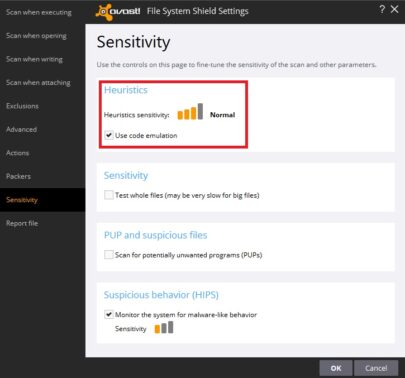Open the Scan when executing section
The height and width of the screenshot is (378, 405).
point(39,12)
